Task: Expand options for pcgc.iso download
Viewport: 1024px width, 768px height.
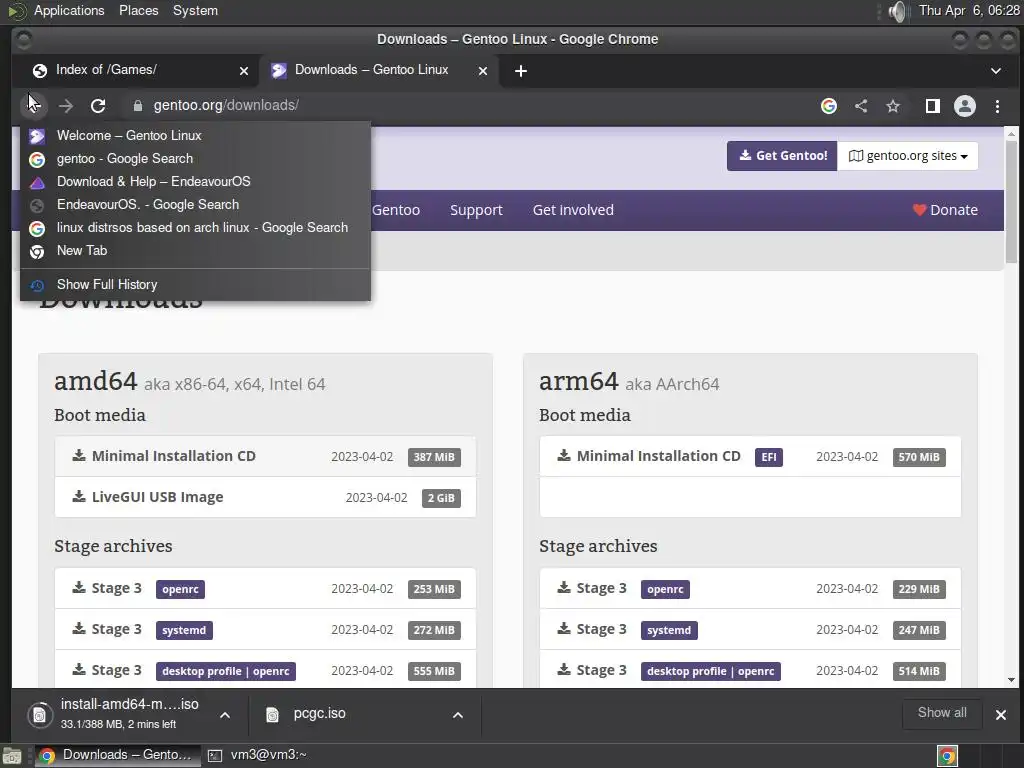Action: click(x=458, y=715)
